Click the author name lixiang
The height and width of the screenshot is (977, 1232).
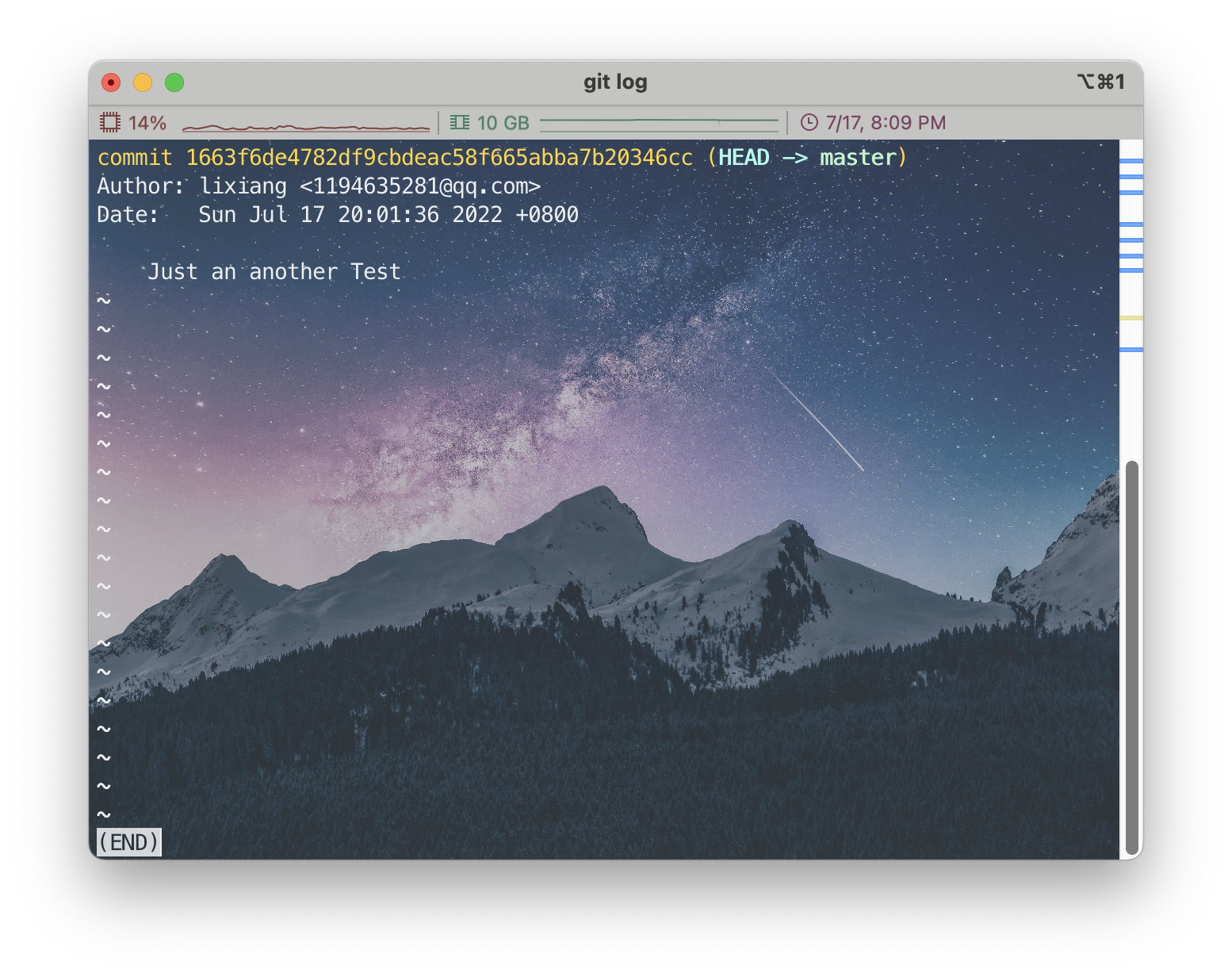[x=243, y=186]
